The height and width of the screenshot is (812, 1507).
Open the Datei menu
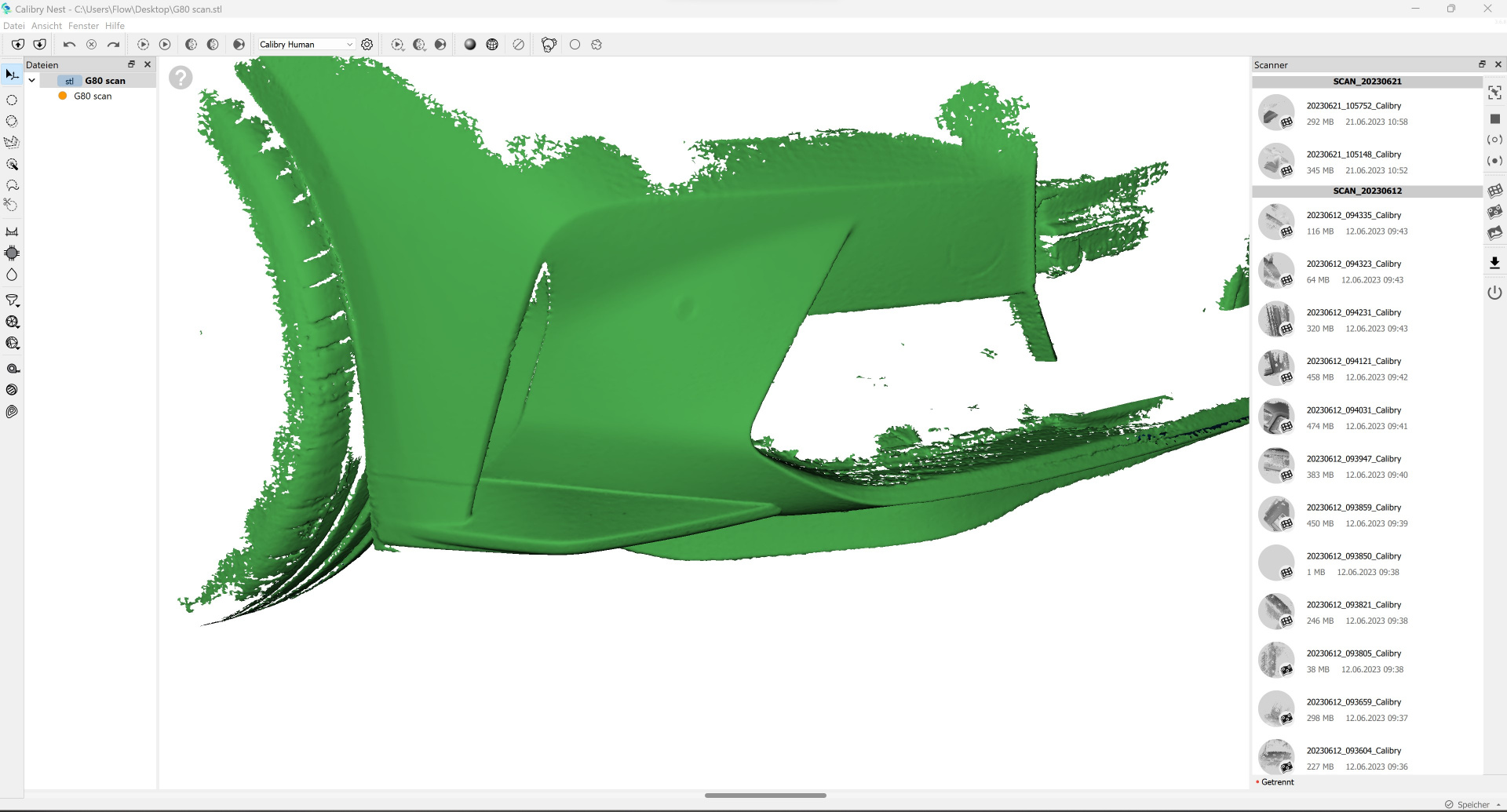13,26
